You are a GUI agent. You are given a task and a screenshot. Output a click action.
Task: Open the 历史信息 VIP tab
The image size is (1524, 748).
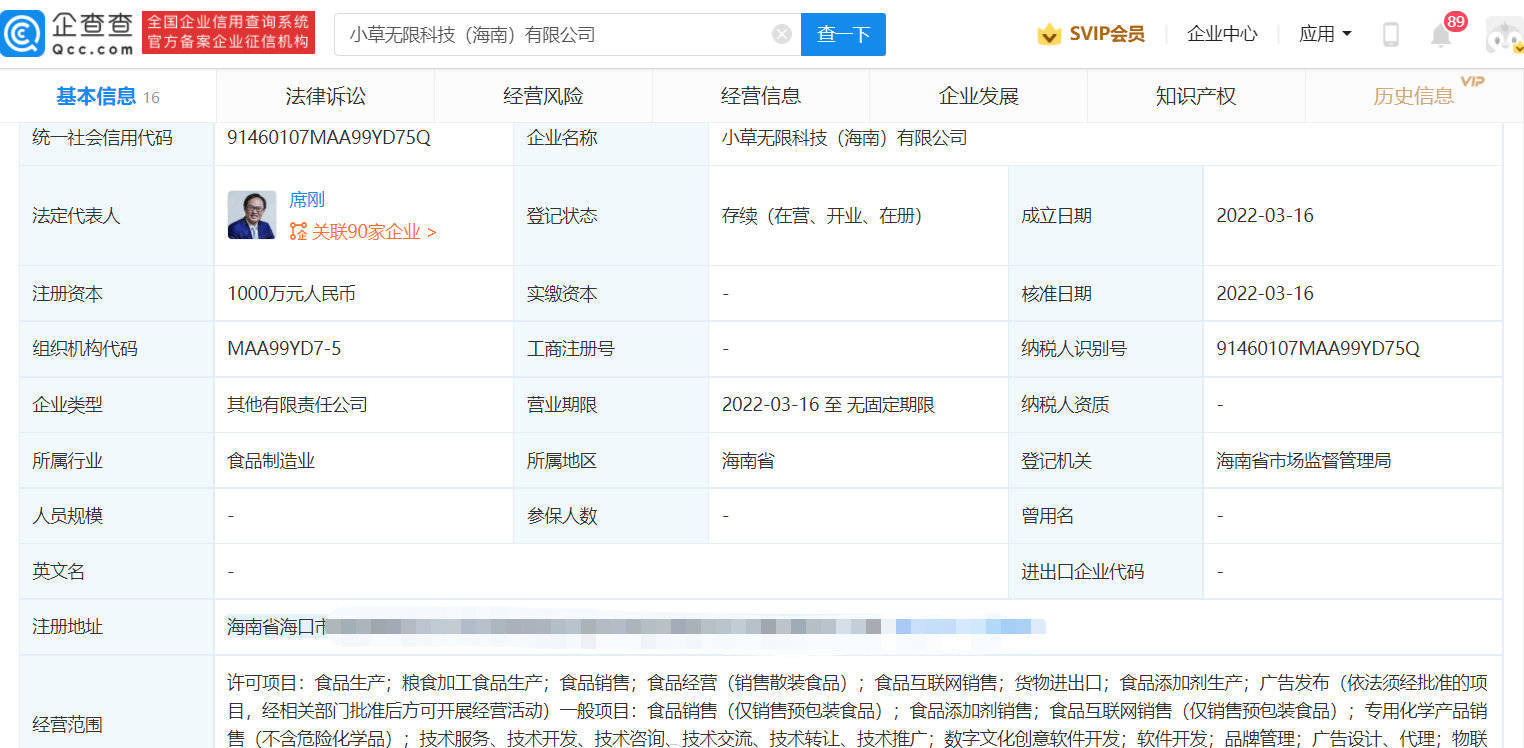(1414, 96)
